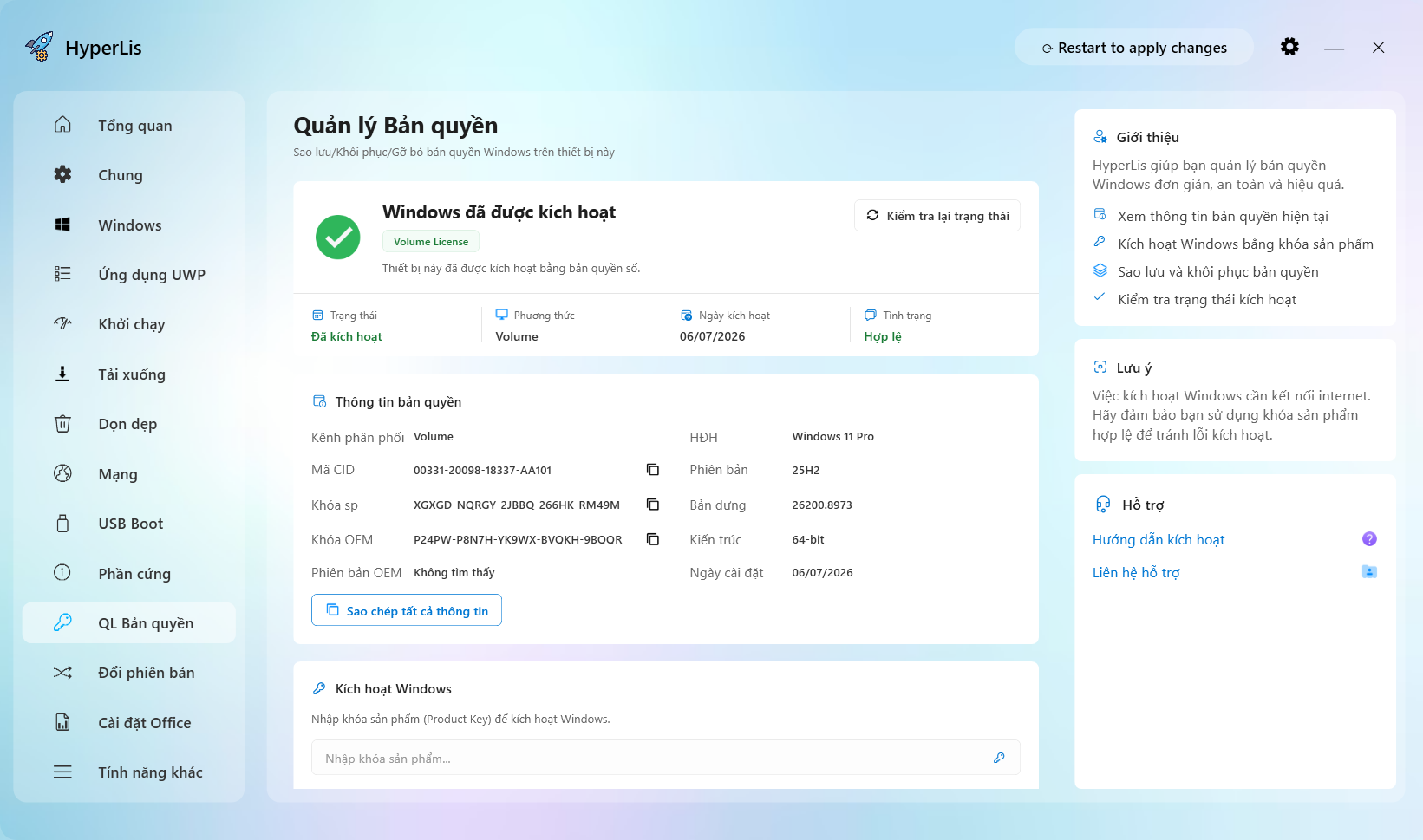The image size is (1423, 840).
Task: Copy the Mã CID value
Action: (653, 470)
